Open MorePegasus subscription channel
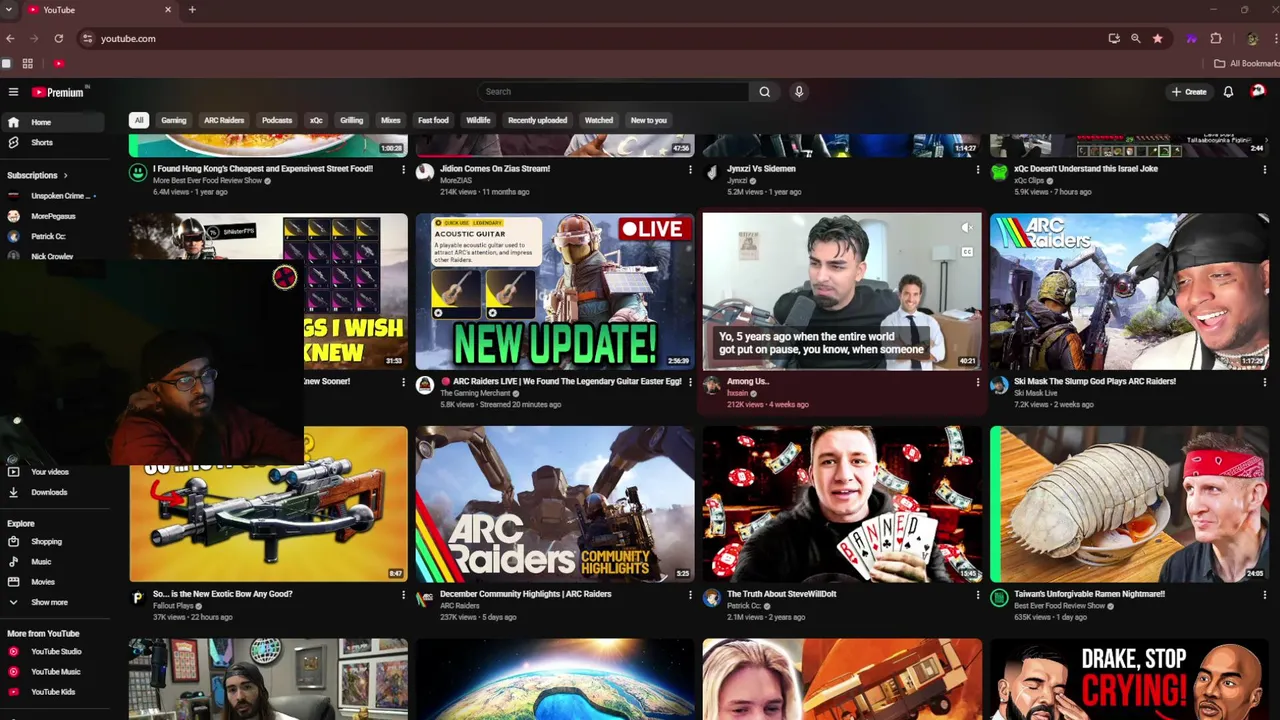The height and width of the screenshot is (720, 1280). click(x=52, y=216)
